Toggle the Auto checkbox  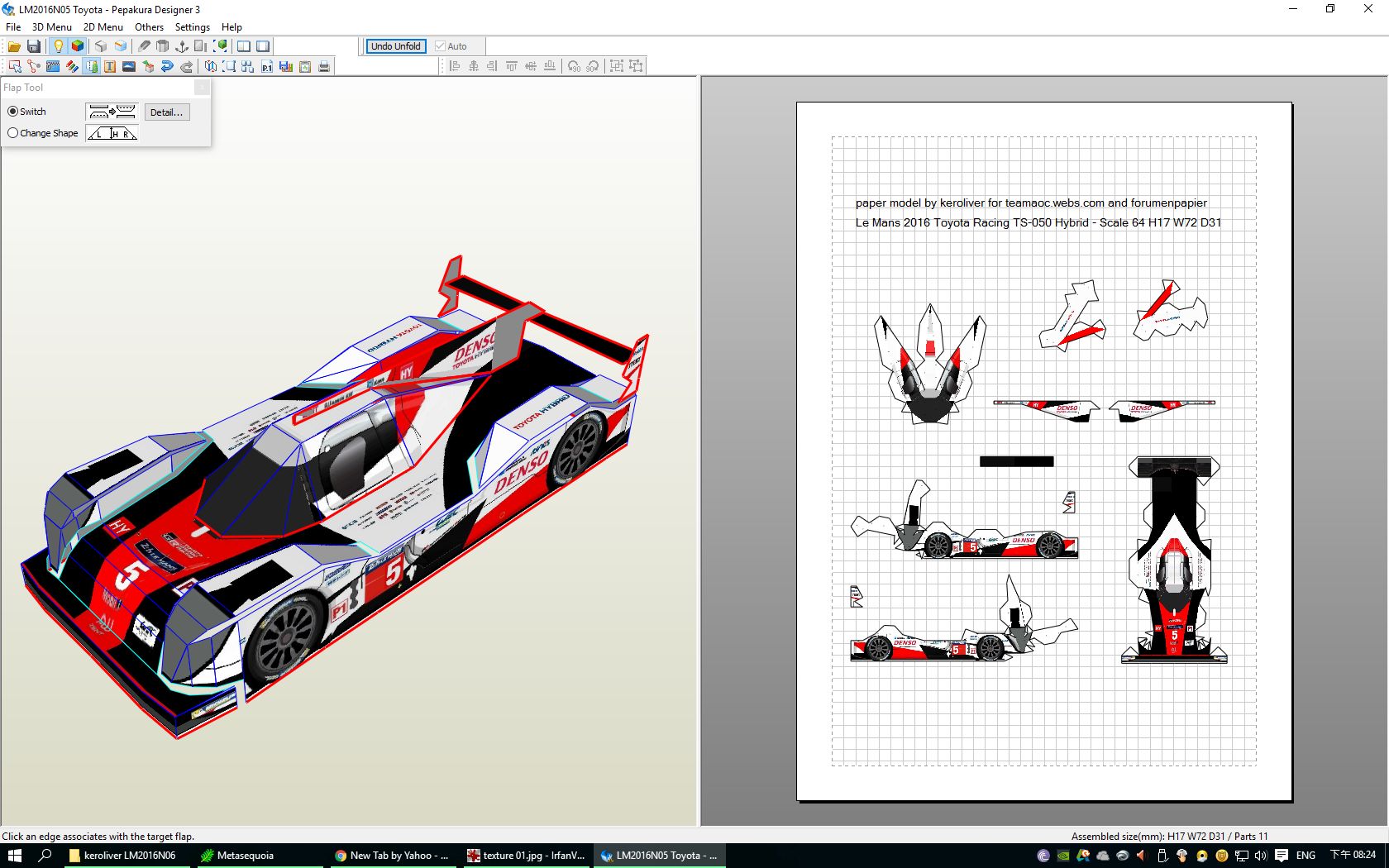(441, 46)
